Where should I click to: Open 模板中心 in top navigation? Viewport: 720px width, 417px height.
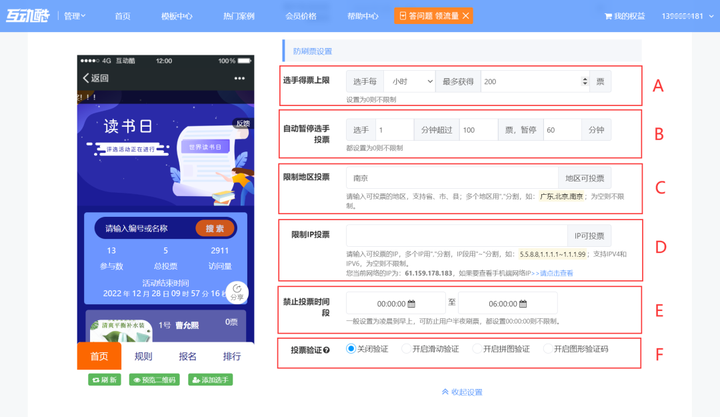[x=177, y=16]
